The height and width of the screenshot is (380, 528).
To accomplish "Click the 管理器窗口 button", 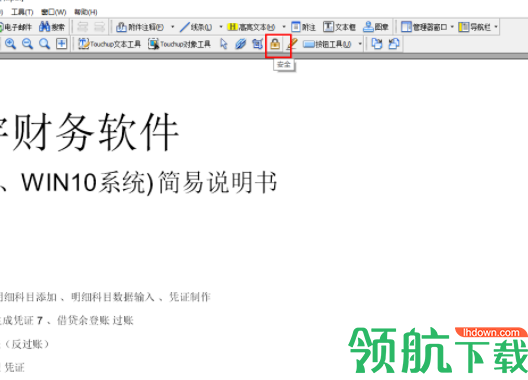I will pyautogui.click(x=424, y=27).
